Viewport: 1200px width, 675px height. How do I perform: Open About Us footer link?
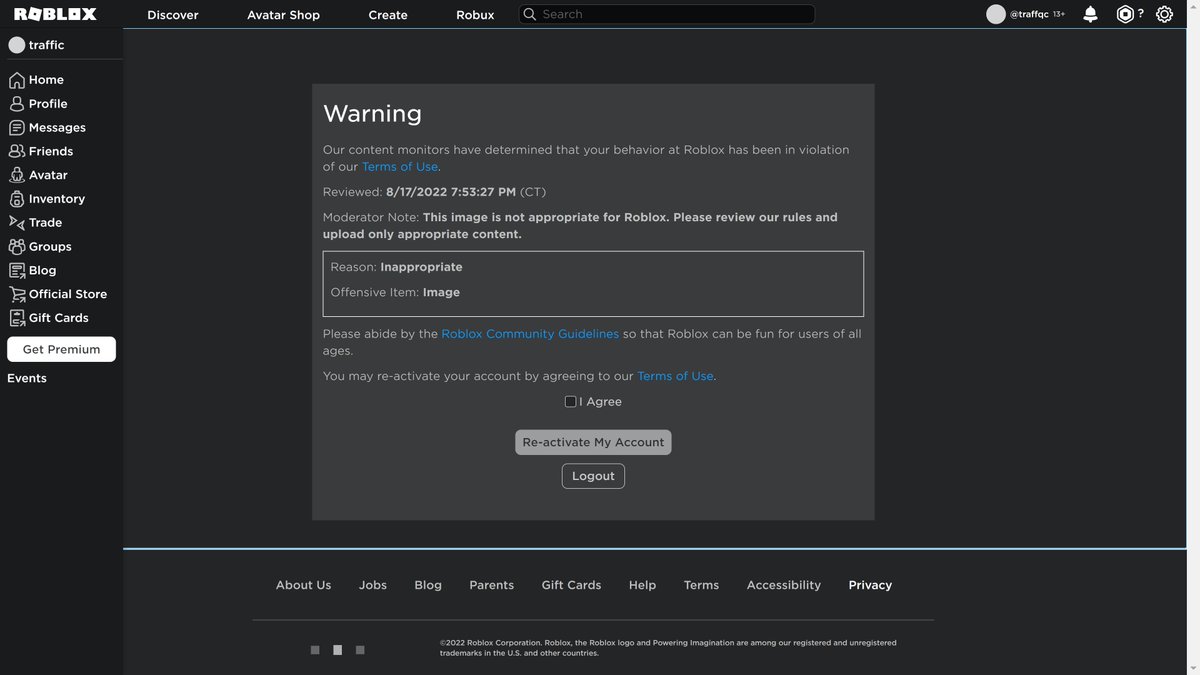pyautogui.click(x=303, y=585)
